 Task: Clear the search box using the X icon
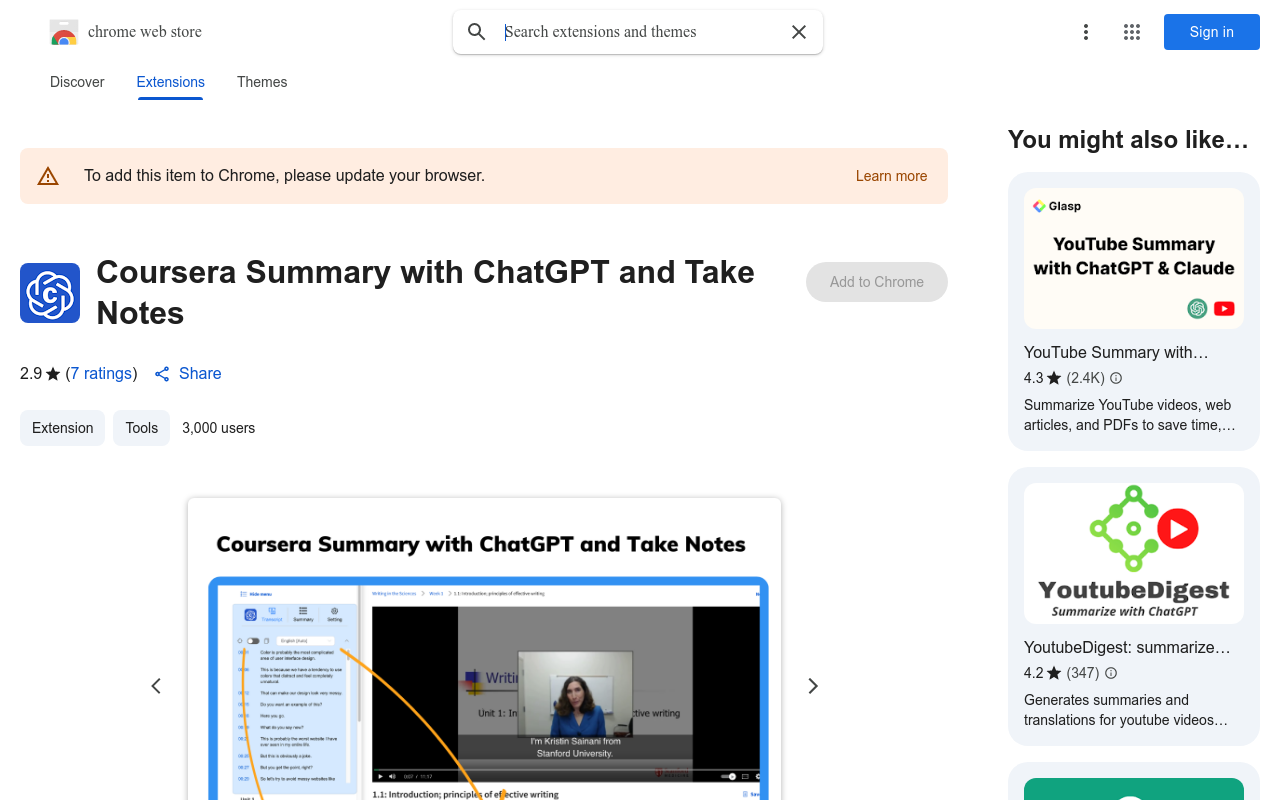(x=798, y=32)
